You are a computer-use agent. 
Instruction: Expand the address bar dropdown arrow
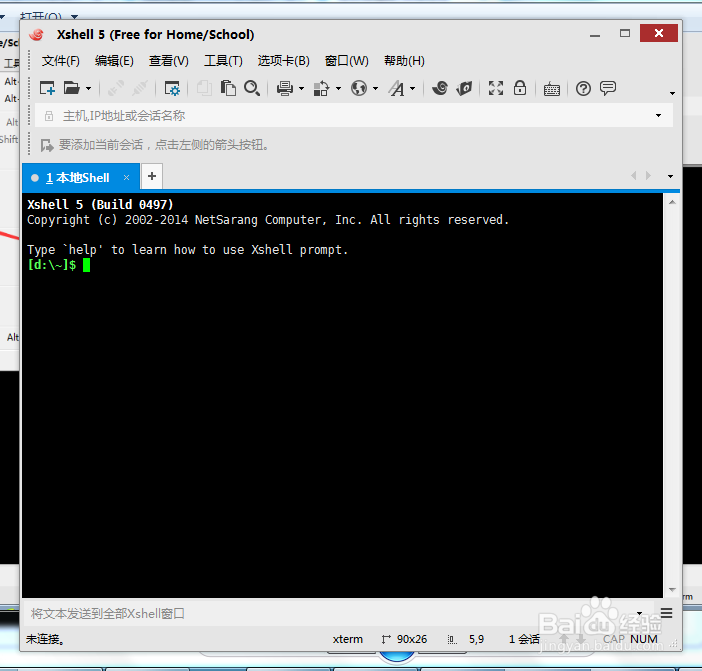point(659,115)
